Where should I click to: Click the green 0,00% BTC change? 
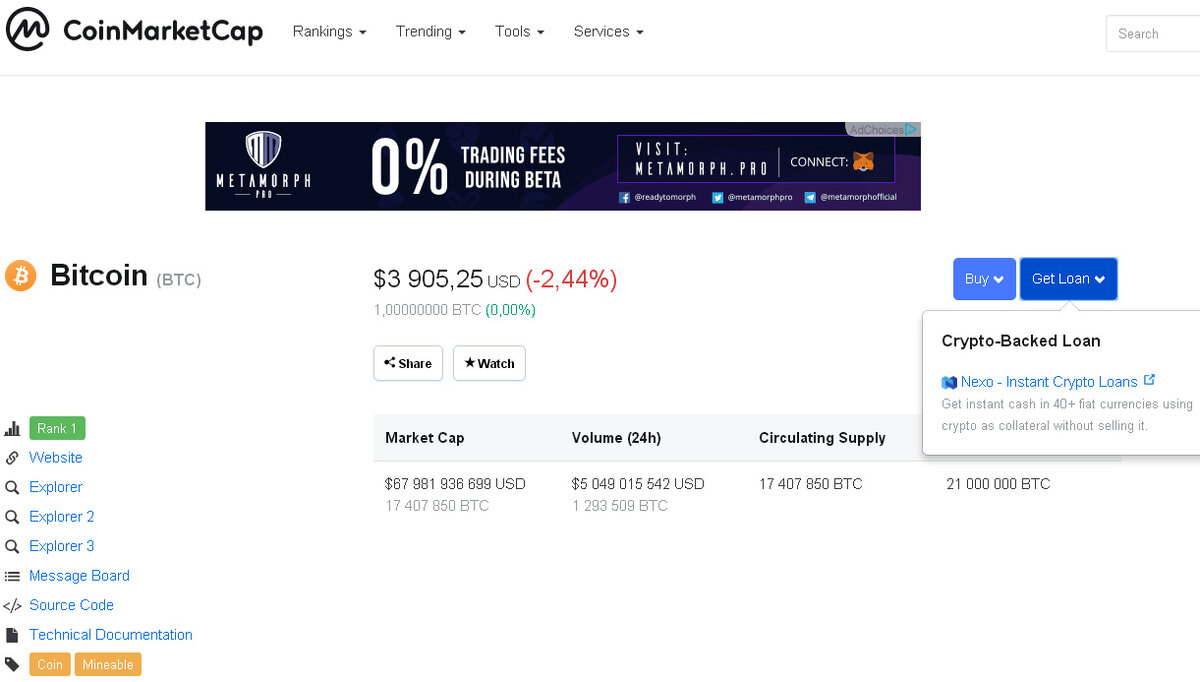point(510,310)
